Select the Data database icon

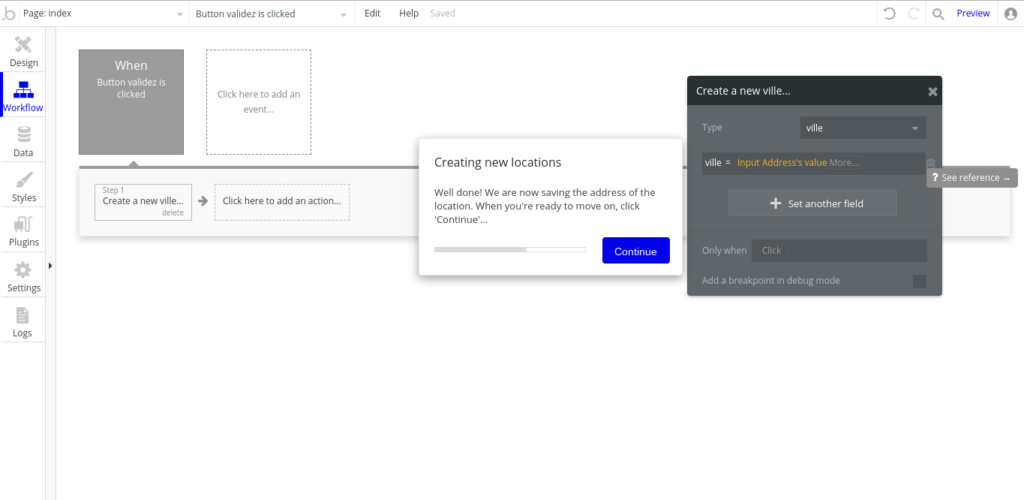click(x=23, y=135)
